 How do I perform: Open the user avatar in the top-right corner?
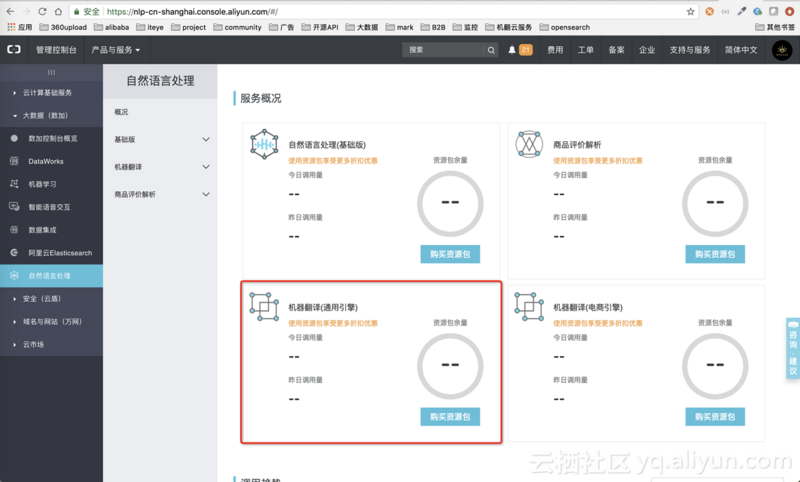pos(782,50)
